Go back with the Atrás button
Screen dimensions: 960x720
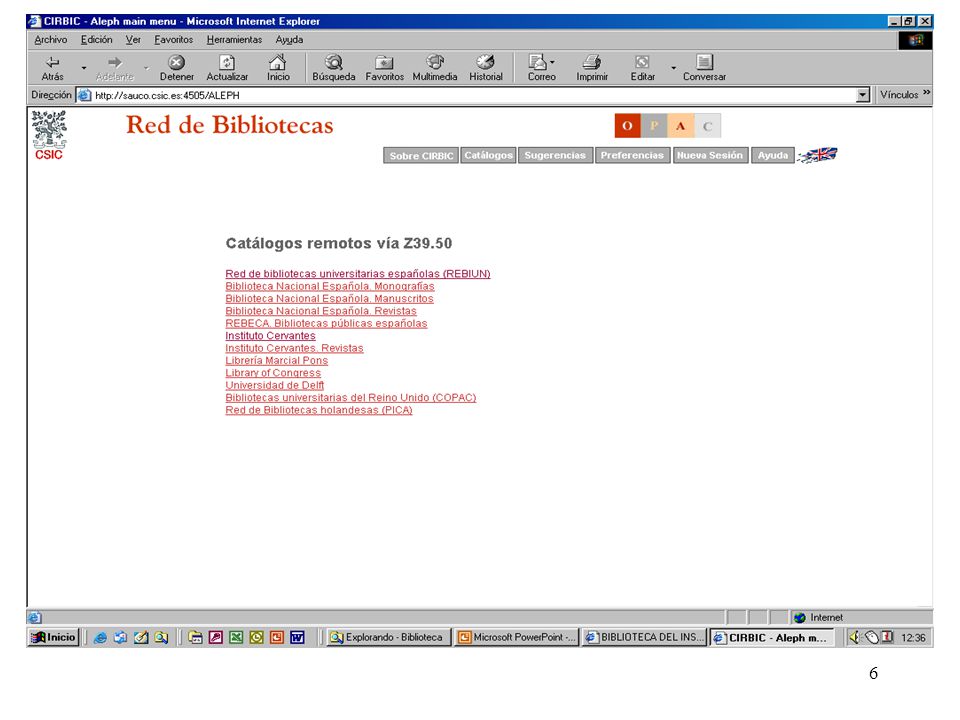coord(53,67)
